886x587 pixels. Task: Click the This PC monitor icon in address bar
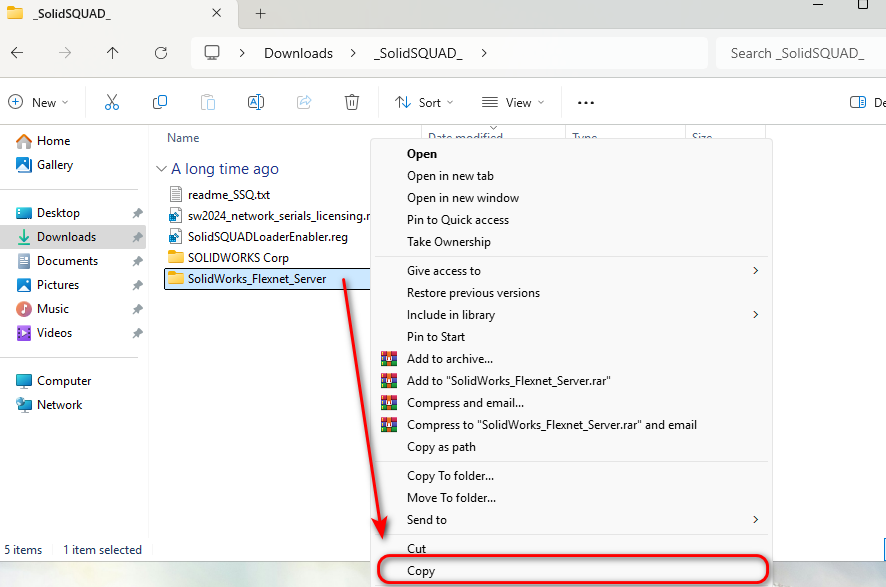pyautogui.click(x=212, y=53)
